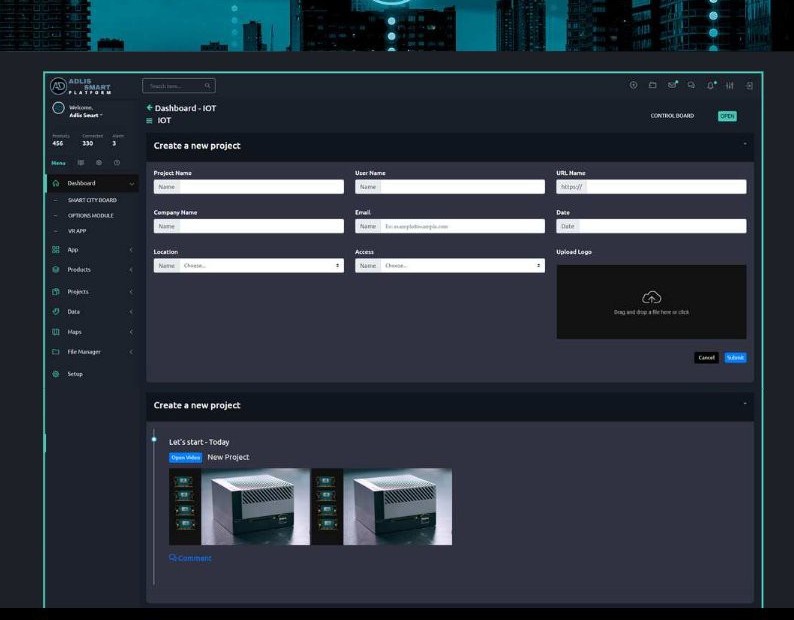Viewport: 794px width, 620px height.
Task: Open the second device image thumbnail
Action: tap(382, 507)
